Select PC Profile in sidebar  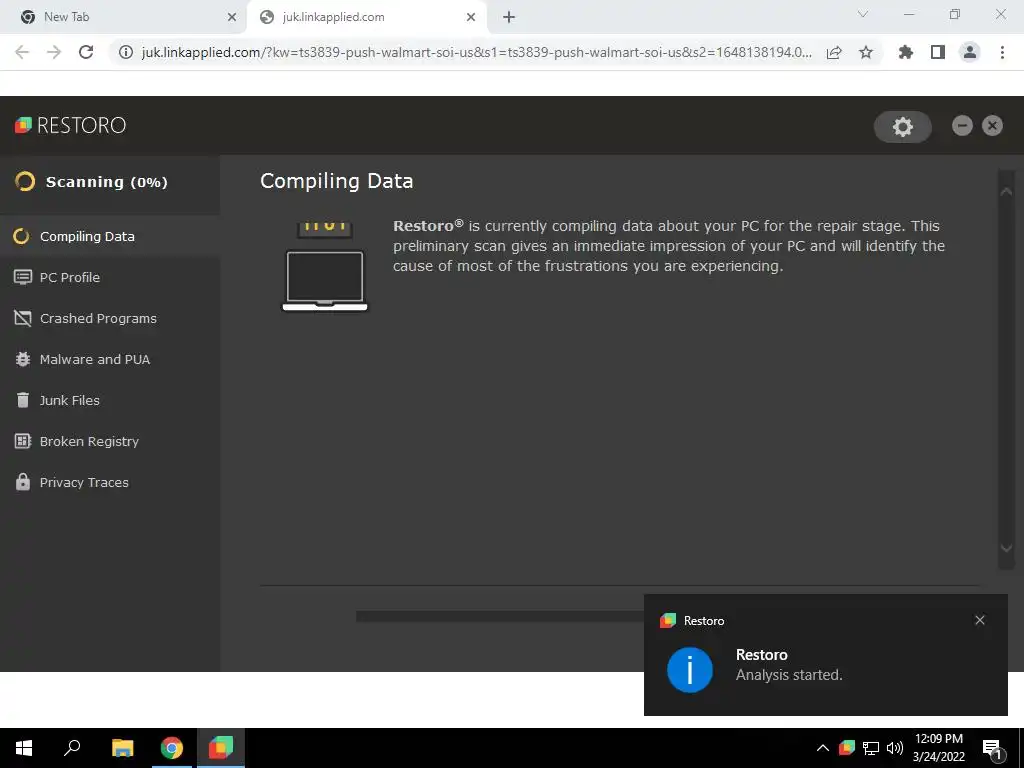[110, 278]
